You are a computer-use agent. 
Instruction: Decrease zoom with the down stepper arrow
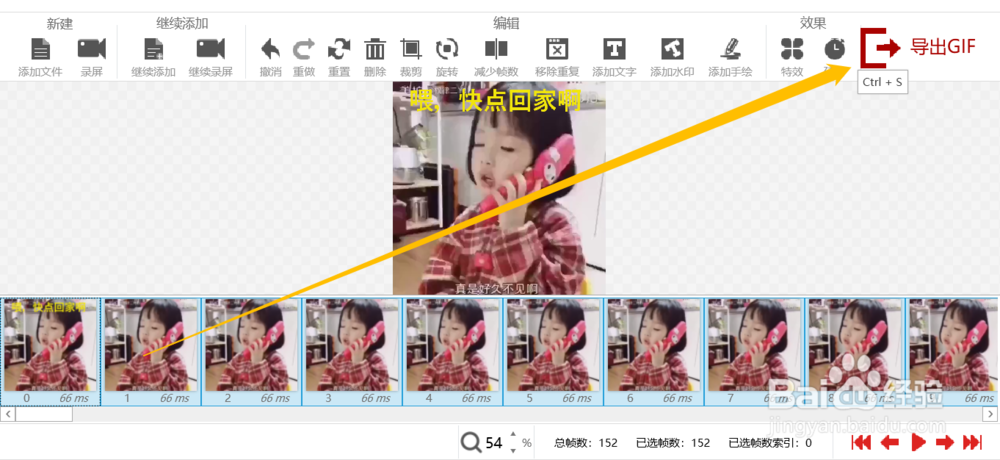click(x=513, y=450)
